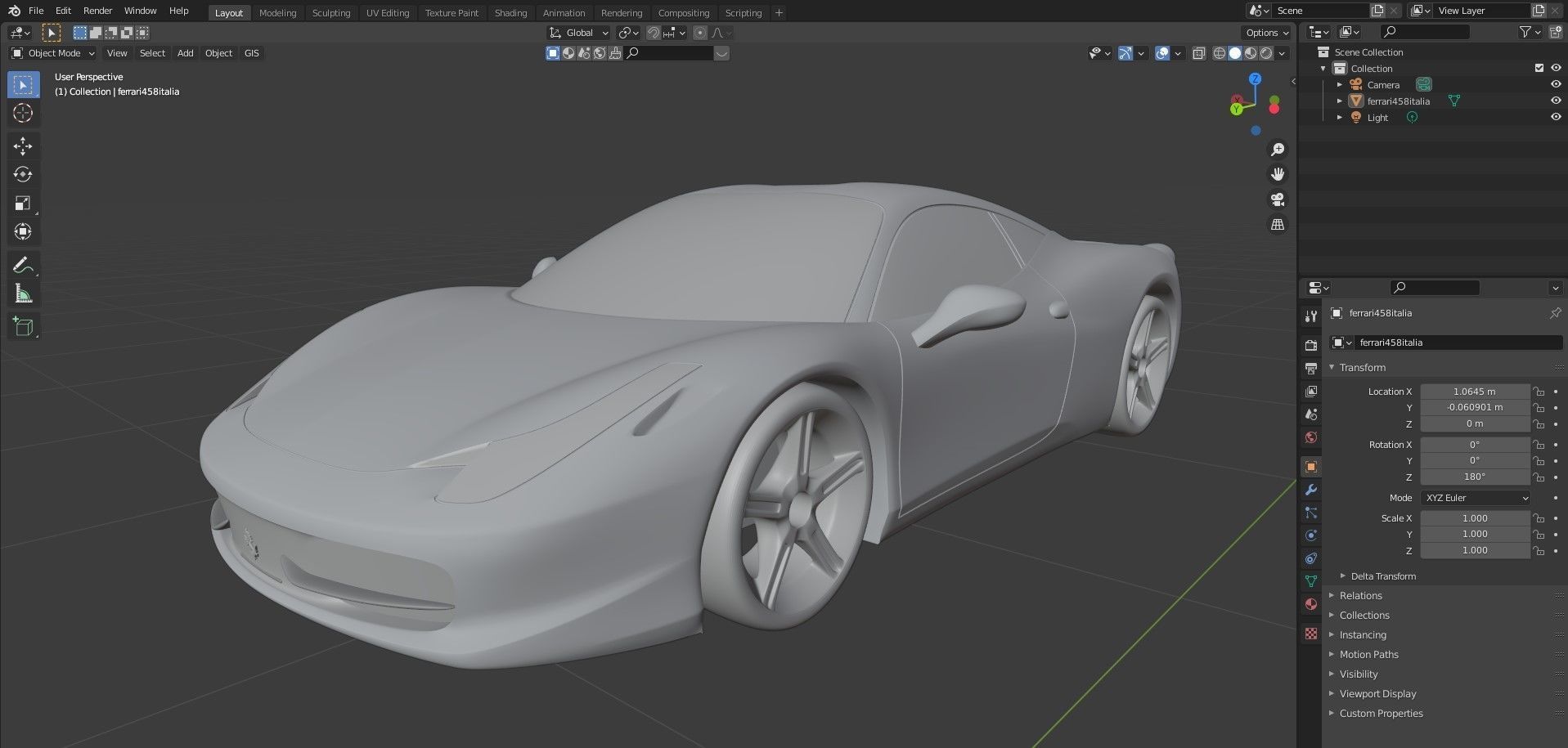Open the XYZ Euler rotation mode dropdown
1568x748 pixels.
1476,498
